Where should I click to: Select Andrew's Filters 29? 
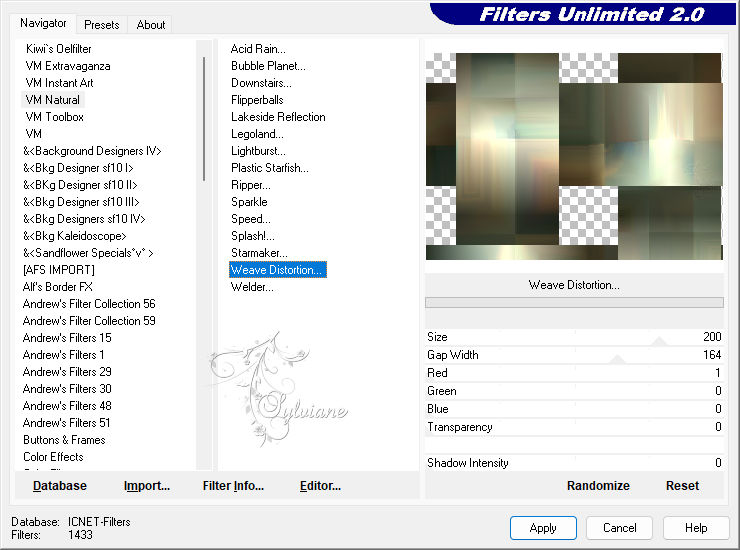[x=67, y=372]
